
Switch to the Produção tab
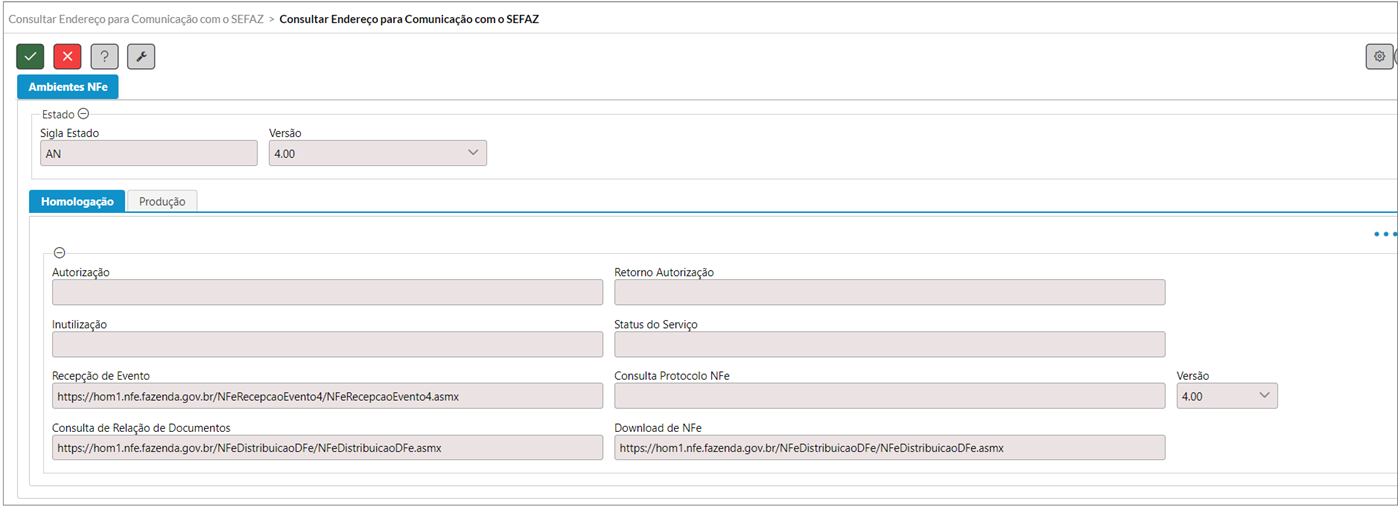coord(162,201)
